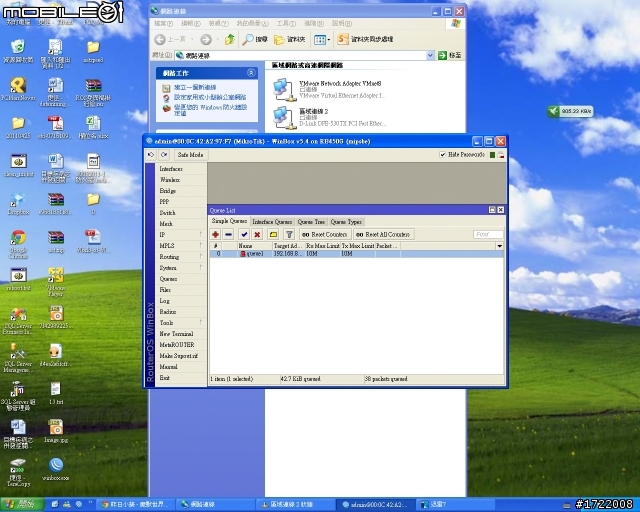This screenshot has width=640, height=512.
Task: Toggle the Hide Passwords checkbox
Action: pyautogui.click(x=442, y=155)
